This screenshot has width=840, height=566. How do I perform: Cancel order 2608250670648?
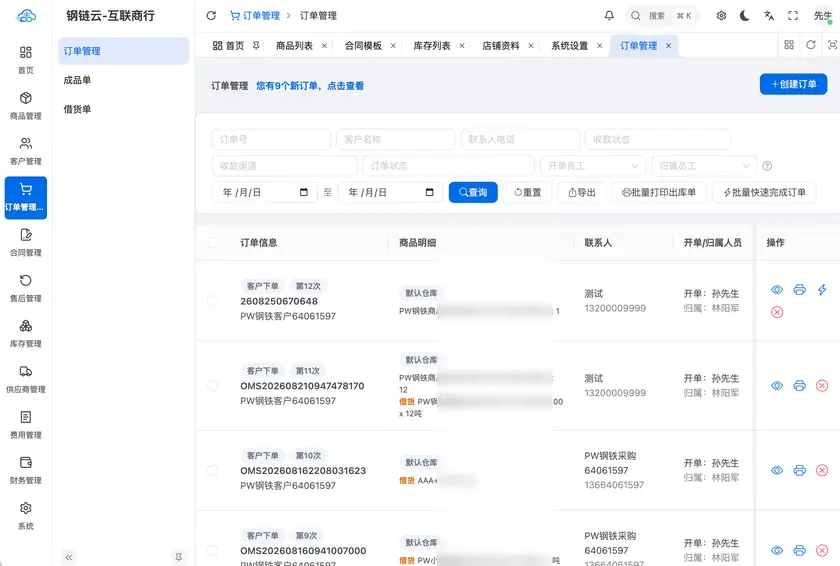coord(777,312)
